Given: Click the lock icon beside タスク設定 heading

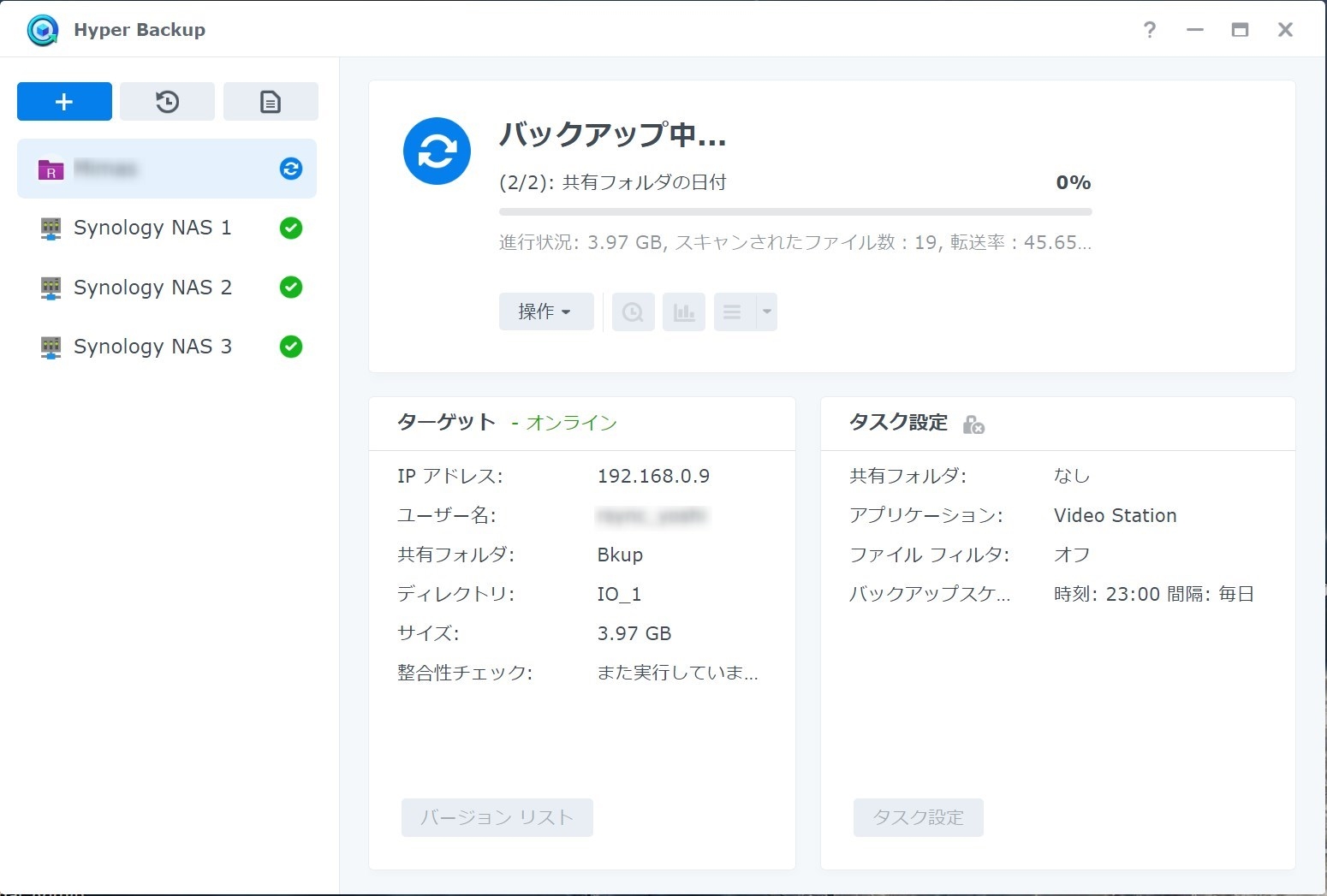Looking at the screenshot, I should [x=973, y=424].
